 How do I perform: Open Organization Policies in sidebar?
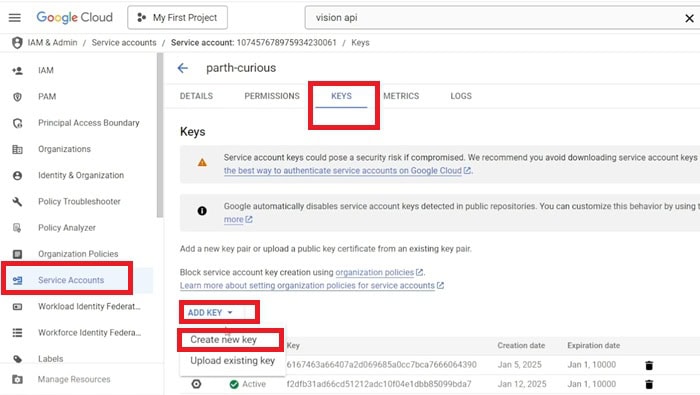[78, 254]
